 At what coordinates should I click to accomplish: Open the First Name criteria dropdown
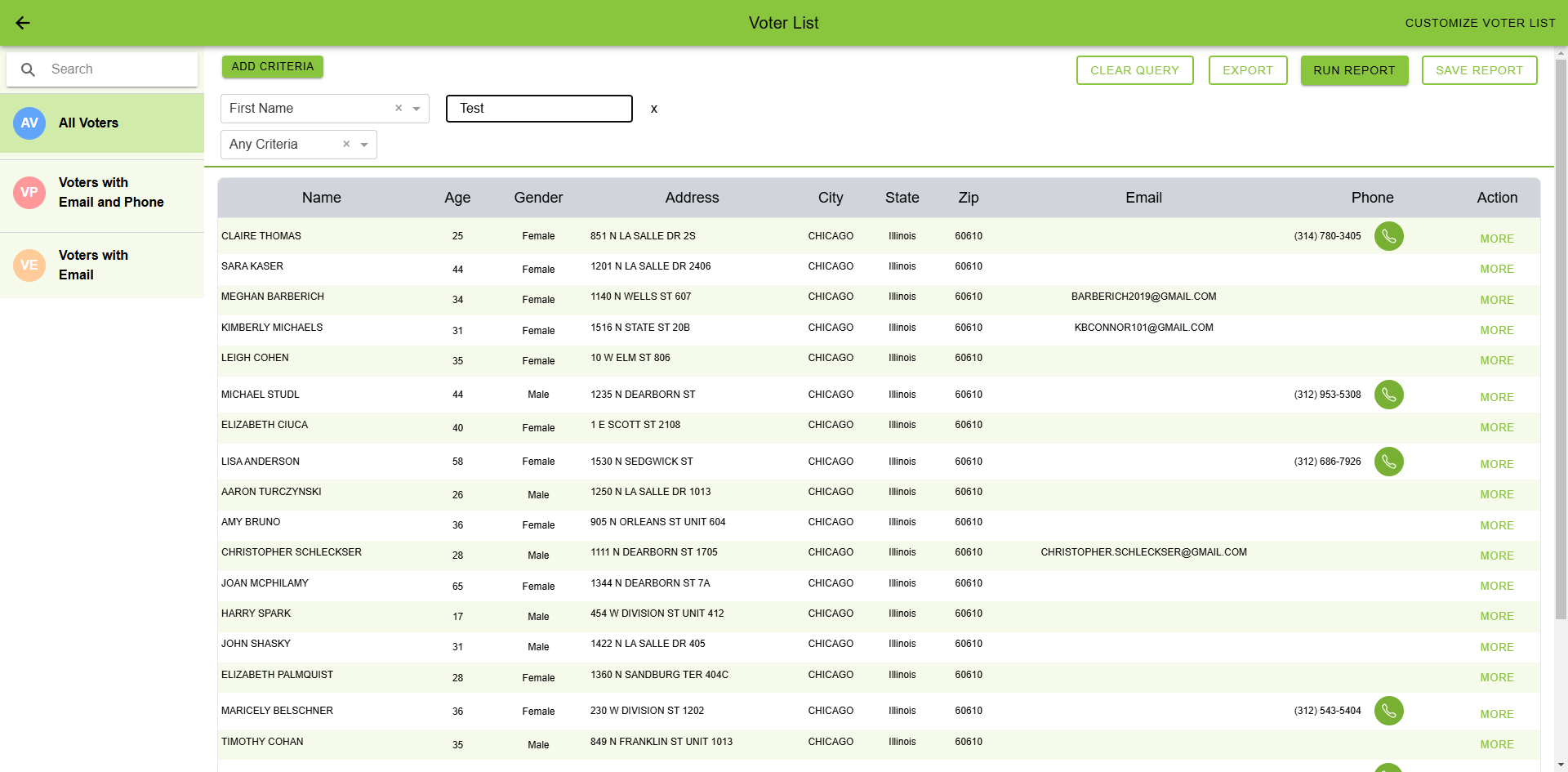pyautogui.click(x=416, y=108)
